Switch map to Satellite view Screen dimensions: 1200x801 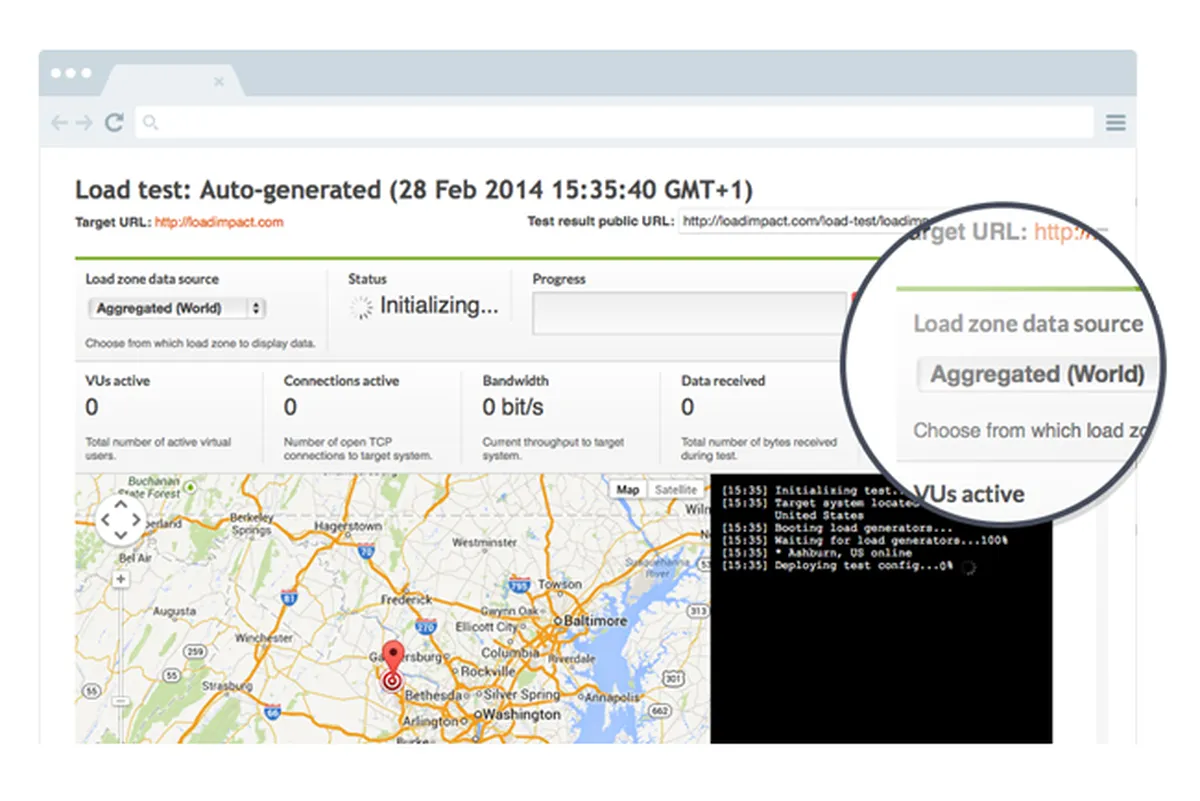675,490
